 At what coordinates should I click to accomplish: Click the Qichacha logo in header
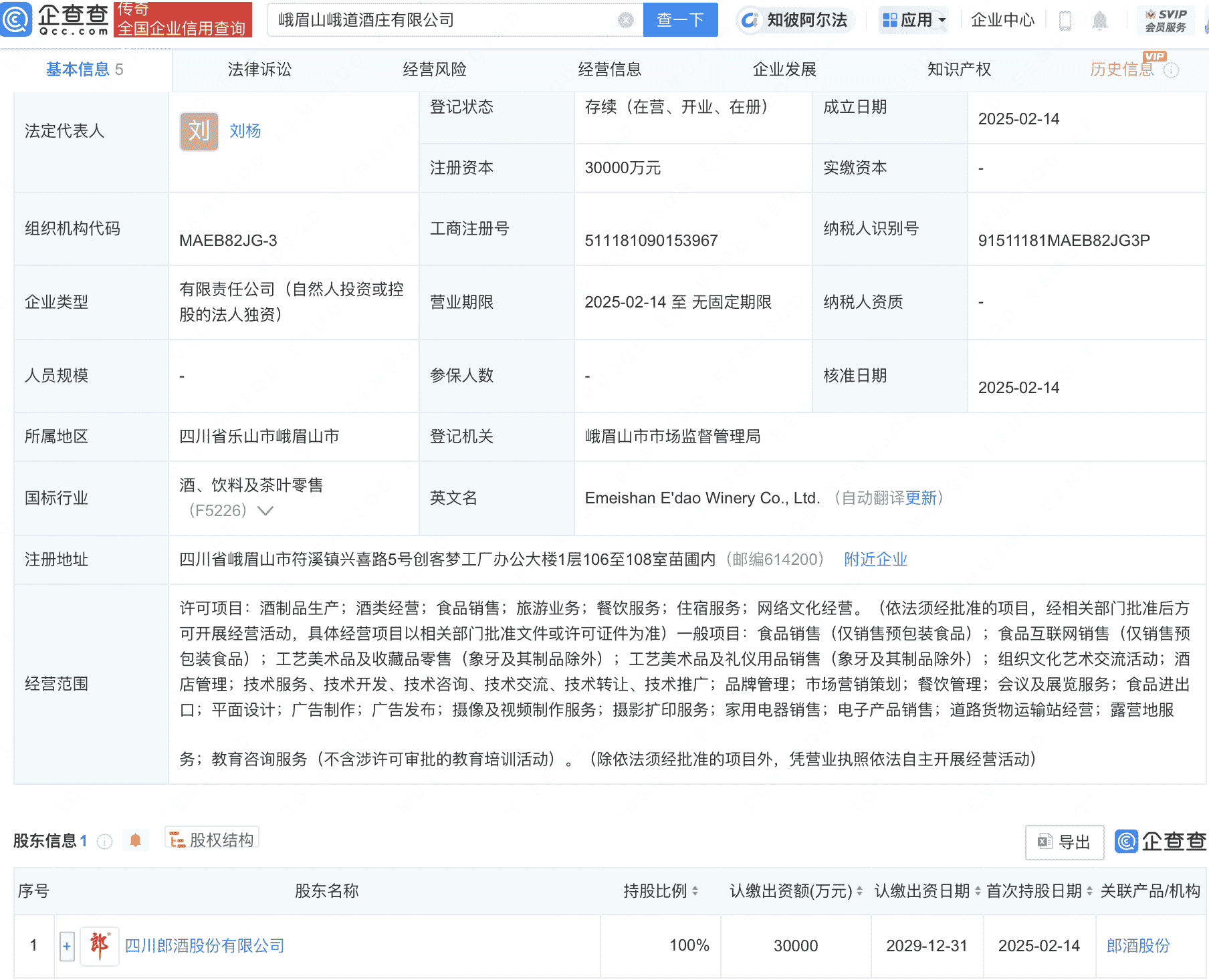tap(55, 19)
